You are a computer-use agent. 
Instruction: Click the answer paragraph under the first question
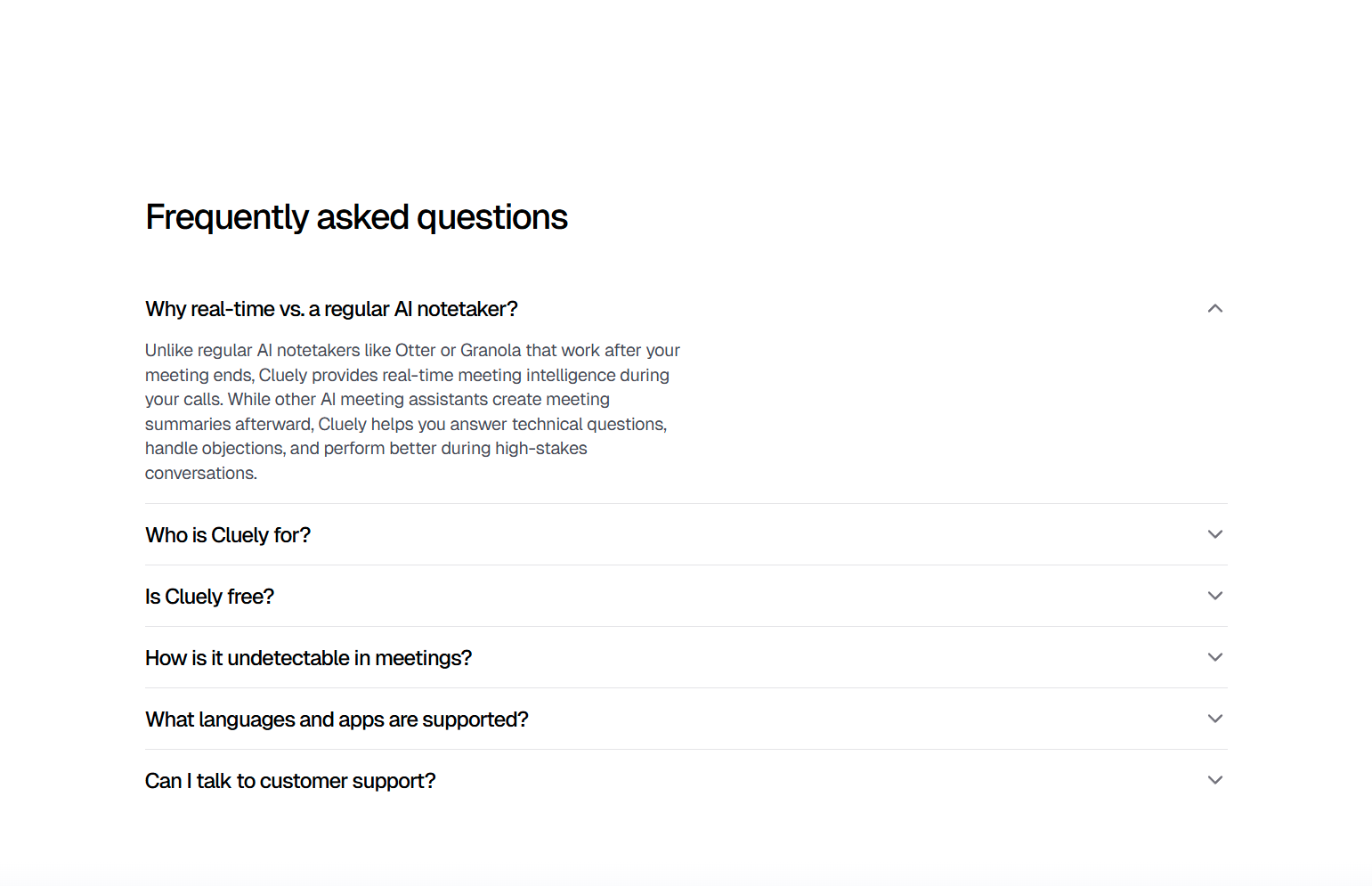(410, 411)
